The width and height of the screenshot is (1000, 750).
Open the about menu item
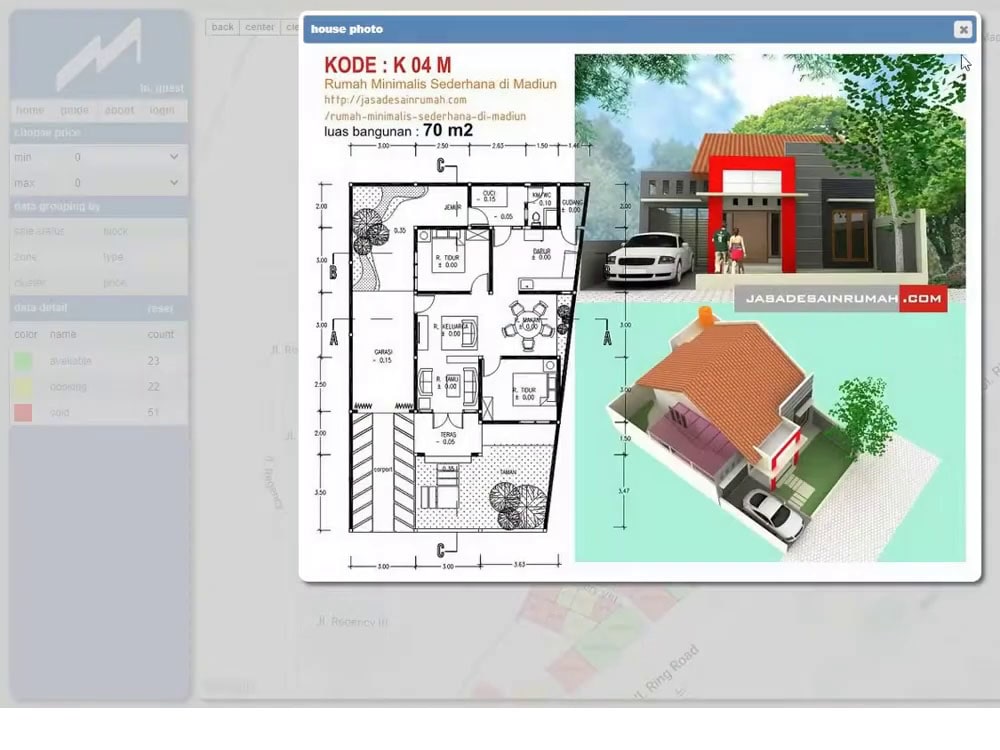(x=119, y=110)
